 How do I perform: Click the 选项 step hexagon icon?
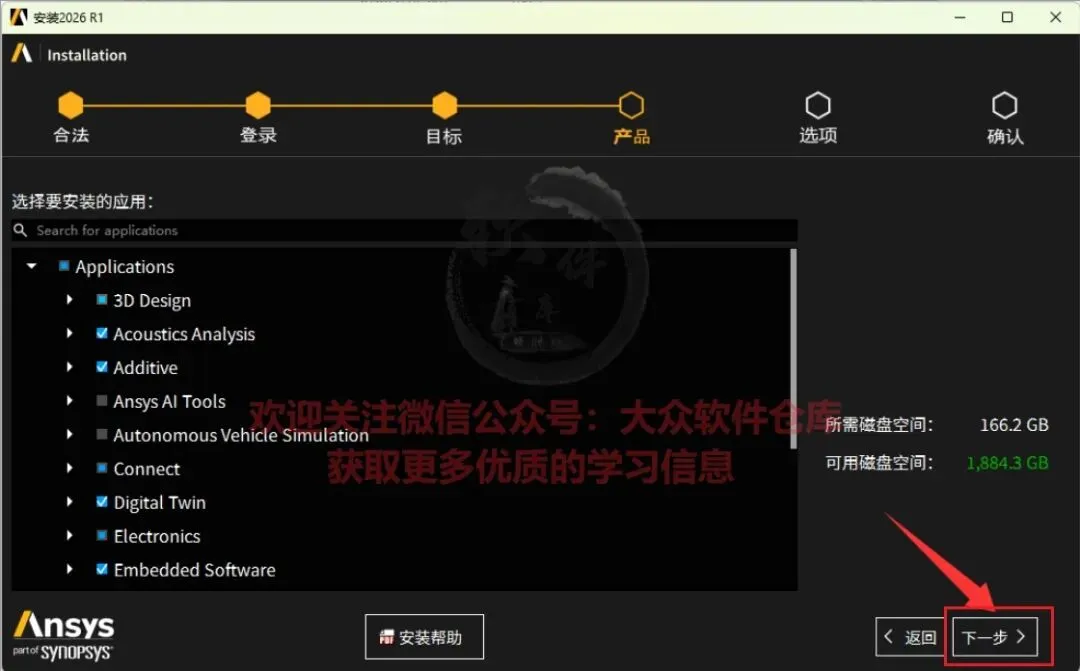pos(818,105)
